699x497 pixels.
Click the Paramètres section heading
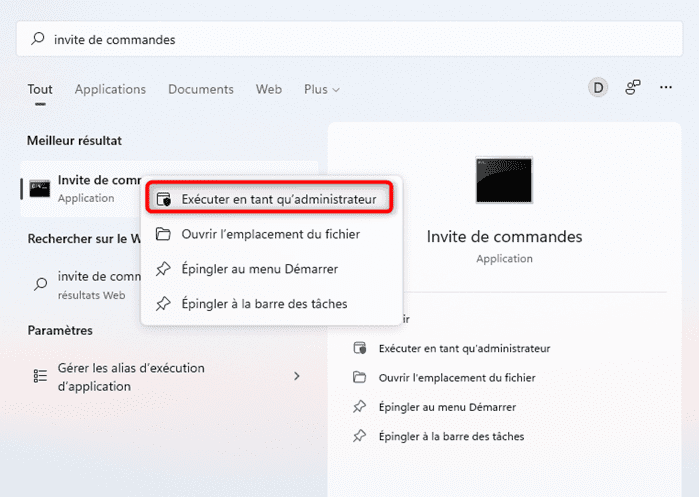(60, 330)
